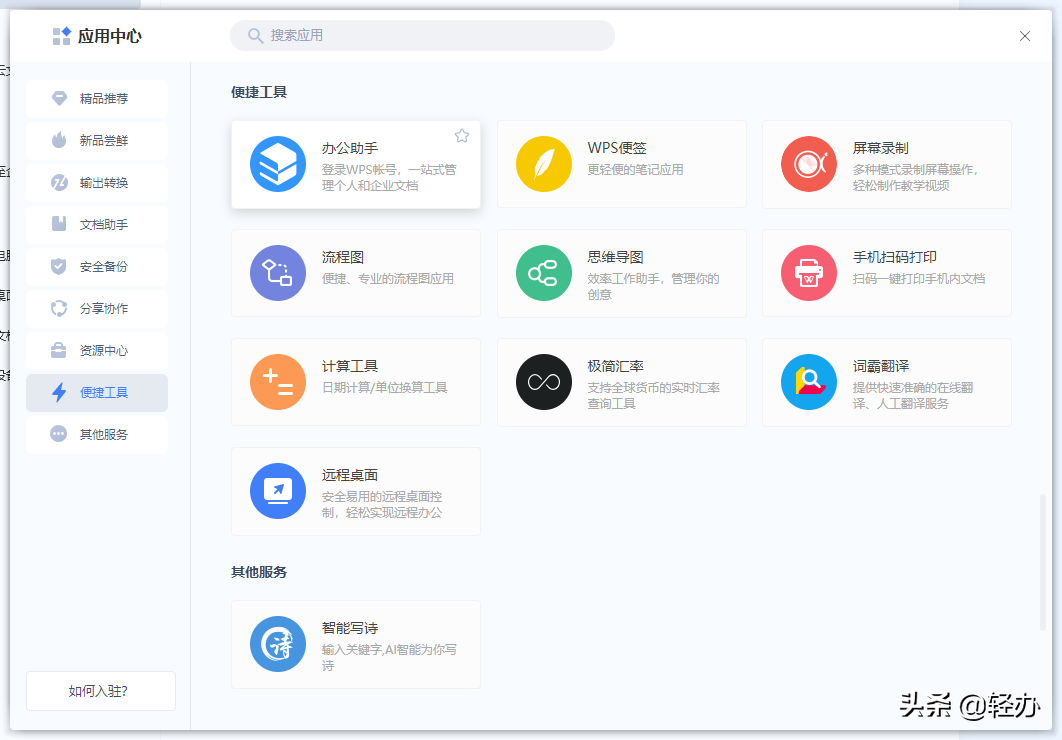Launch the WPS便签 yellow feather icon

(x=543, y=164)
